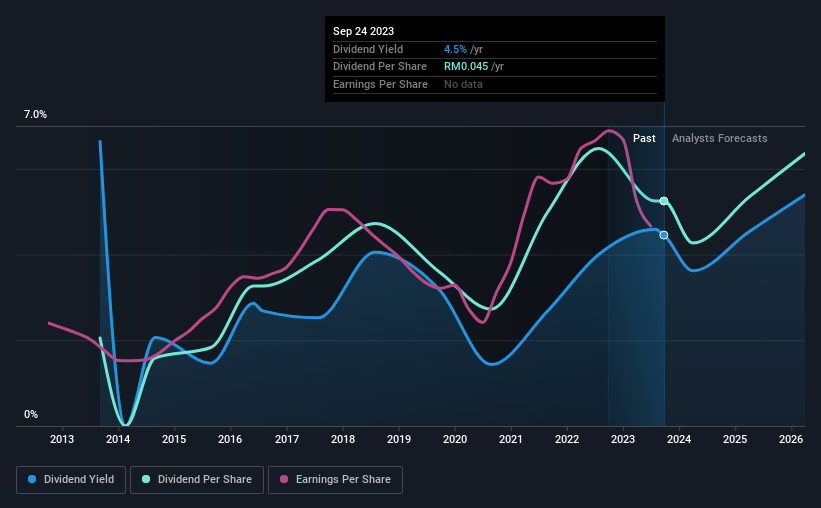Screen dimensions: 821x508
Task: Click 'Earnings Per Share' row label in tooltip
Action: click(380, 84)
